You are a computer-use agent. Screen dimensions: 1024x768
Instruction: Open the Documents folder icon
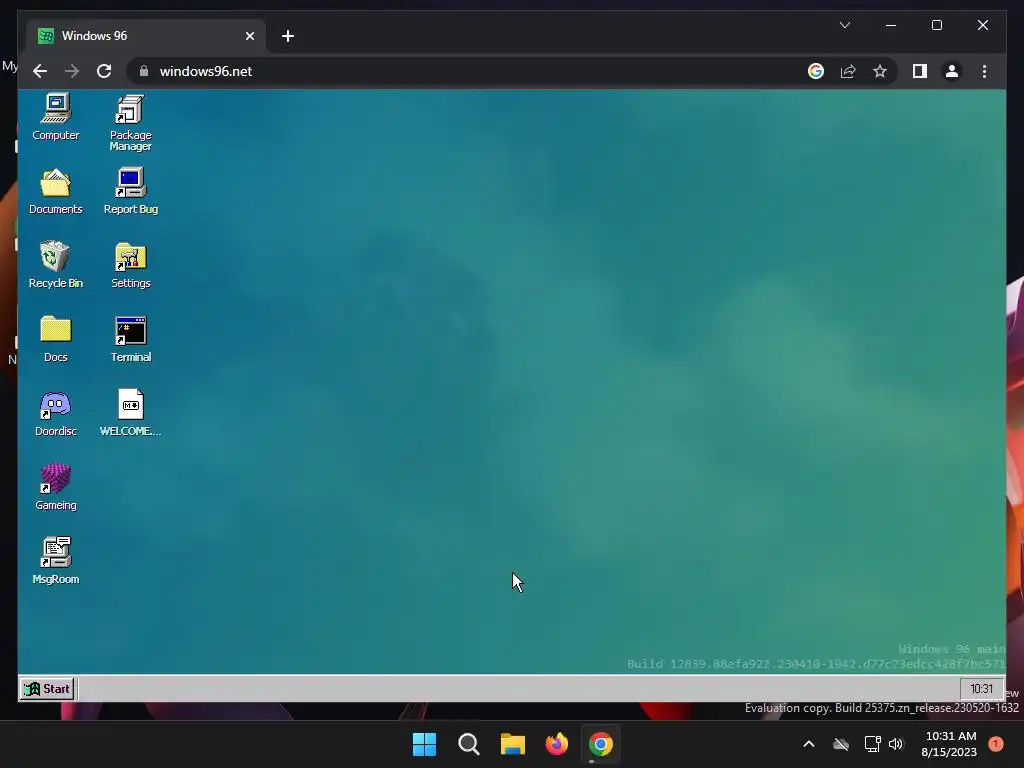56,191
